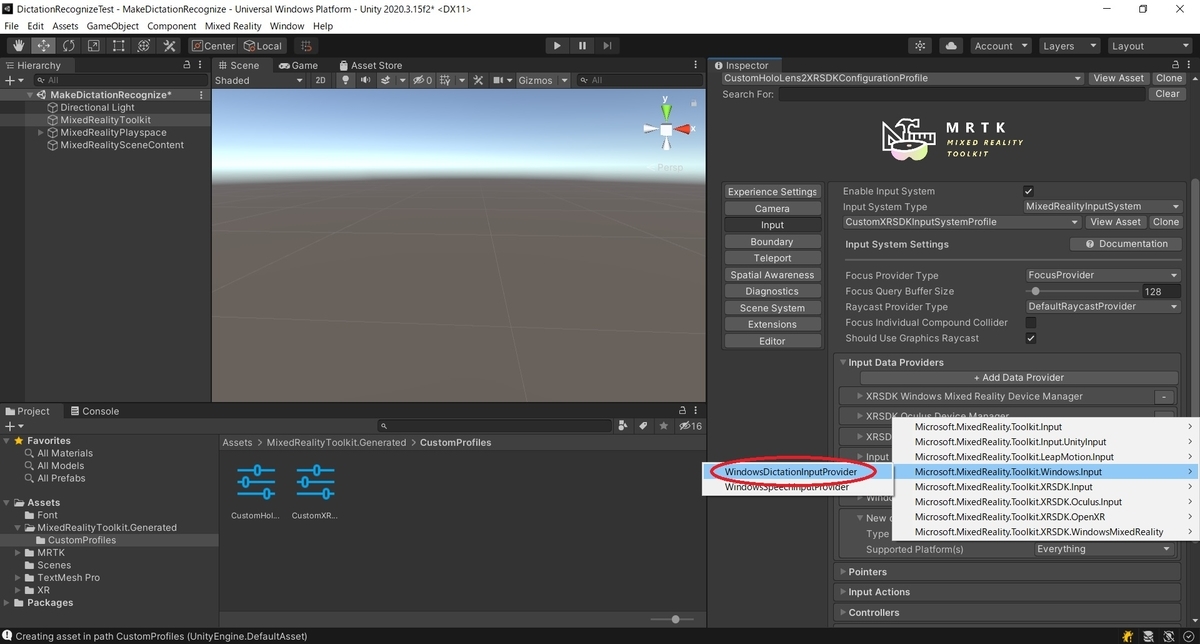The height and width of the screenshot is (644, 1200).
Task: Open Account dropdown
Action: click(1000, 46)
